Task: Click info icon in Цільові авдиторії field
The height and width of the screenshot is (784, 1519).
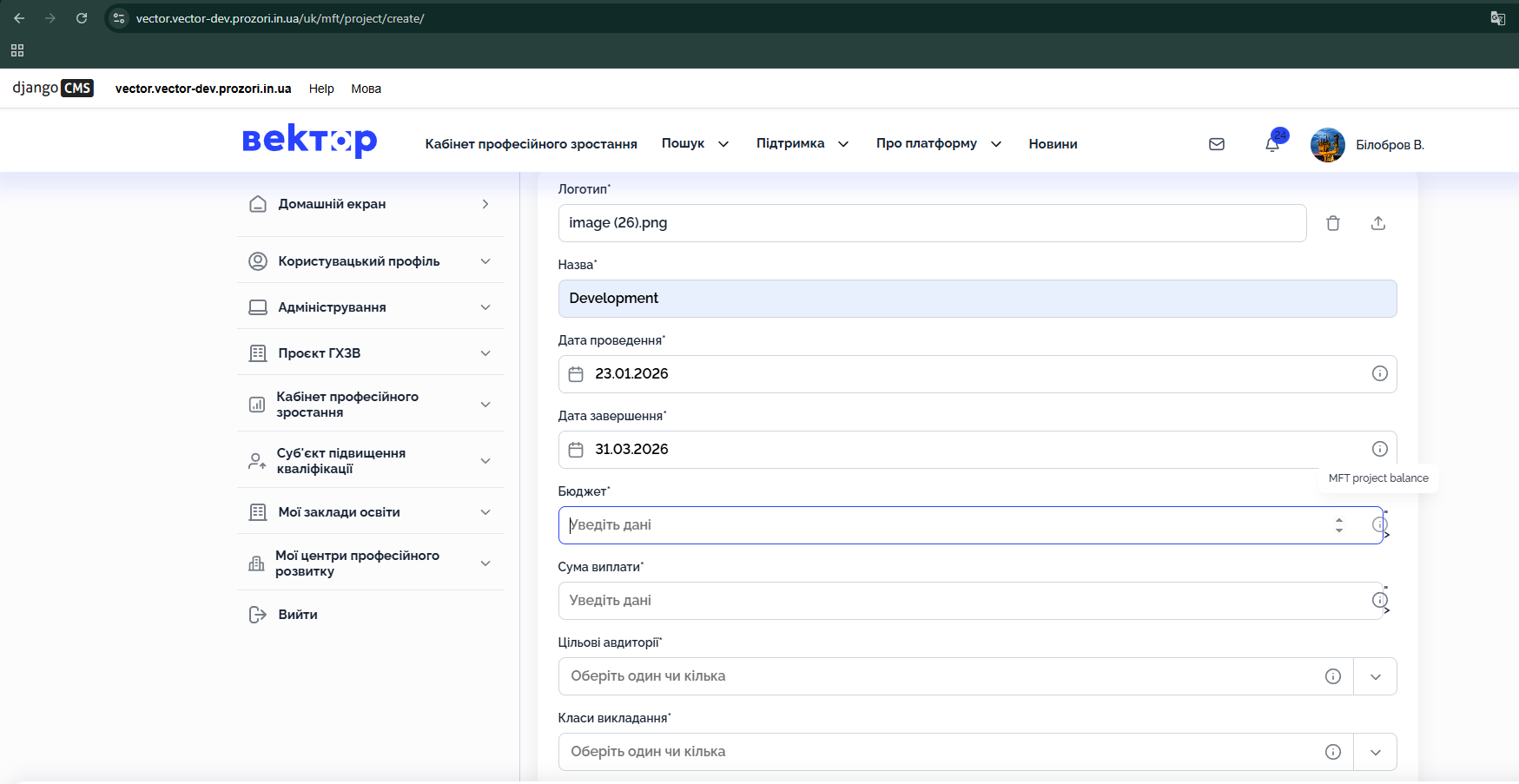Action: [x=1333, y=676]
